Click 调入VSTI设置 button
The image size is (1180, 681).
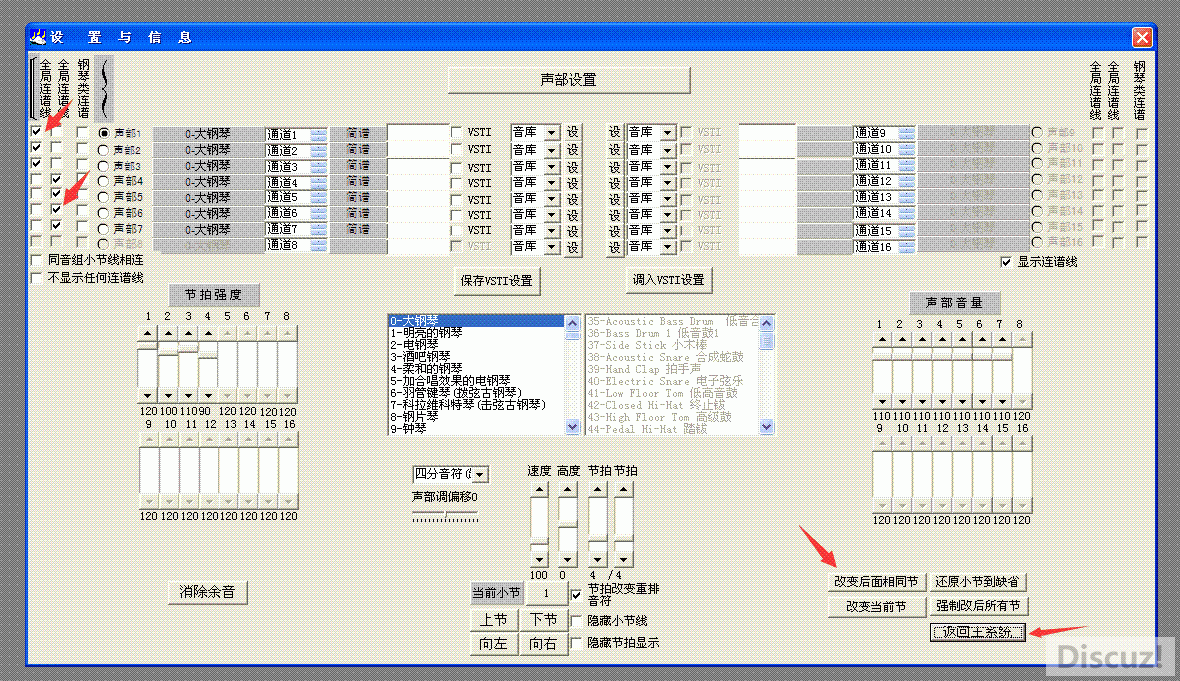pyautogui.click(x=668, y=280)
